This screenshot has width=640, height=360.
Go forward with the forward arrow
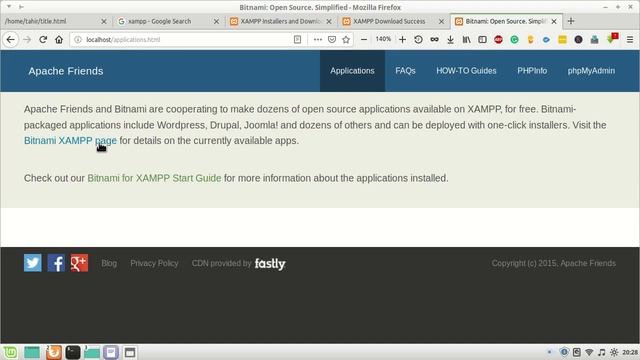pos(27,40)
